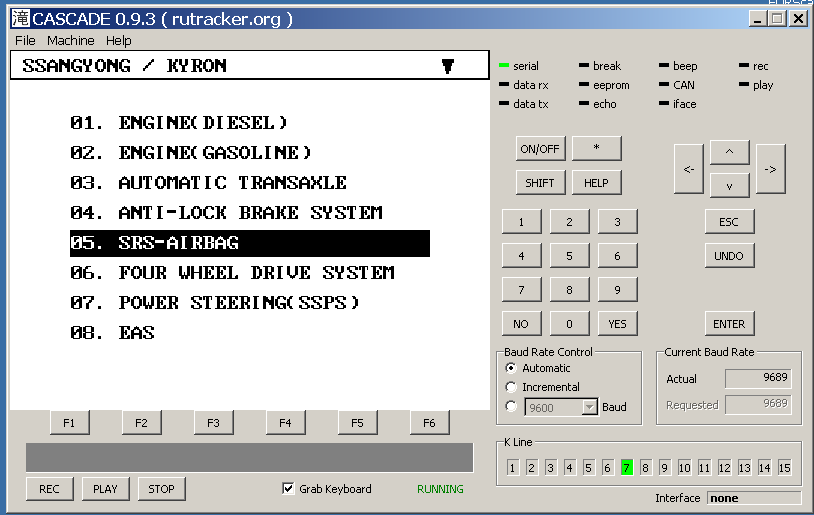Click the NO button
Image resolution: width=814 pixels, height=515 pixels.
point(521,324)
